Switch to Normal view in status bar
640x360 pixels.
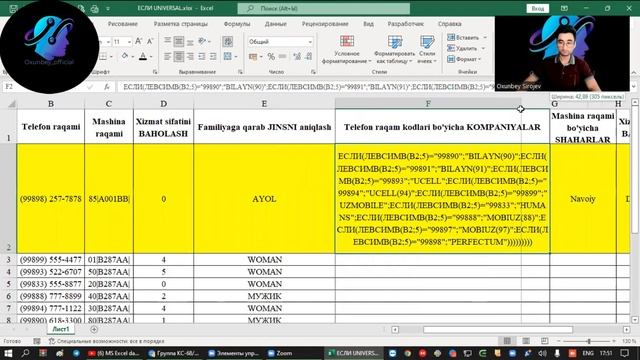click(x=507, y=341)
